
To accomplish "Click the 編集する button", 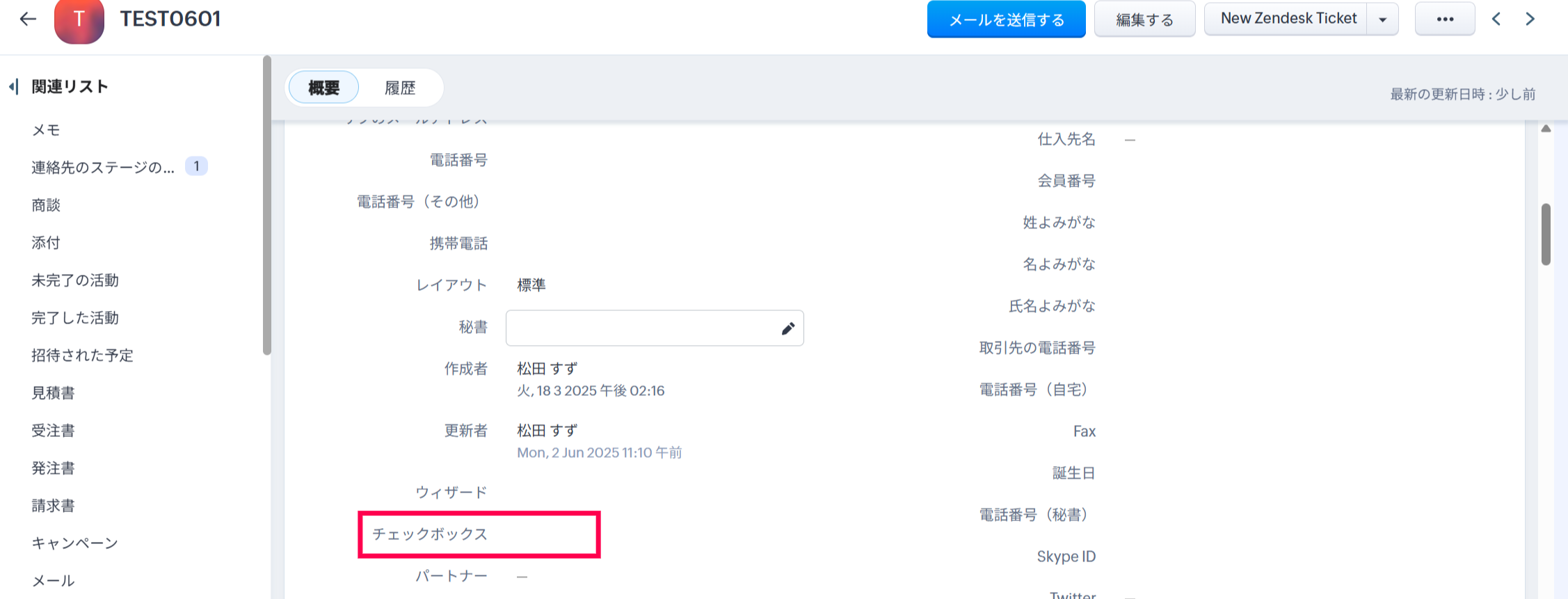I will point(1144,19).
